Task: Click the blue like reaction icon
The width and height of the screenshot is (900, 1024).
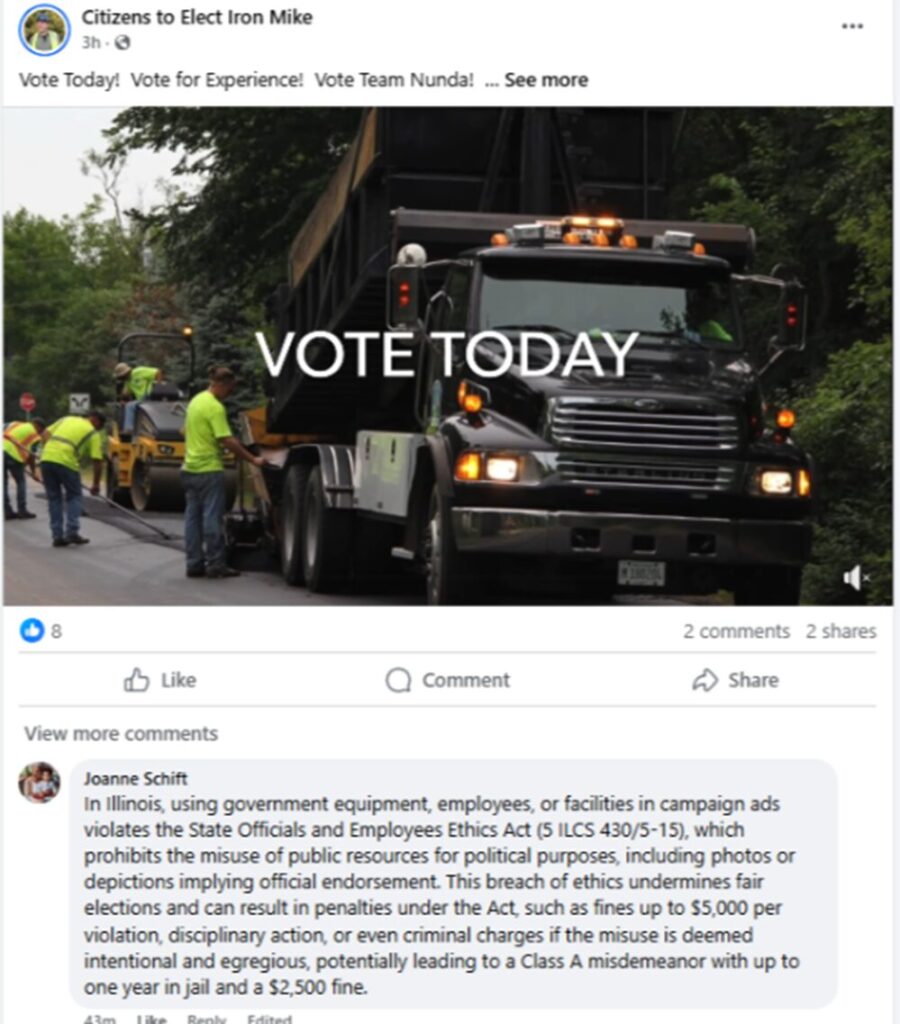Action: (x=31, y=630)
